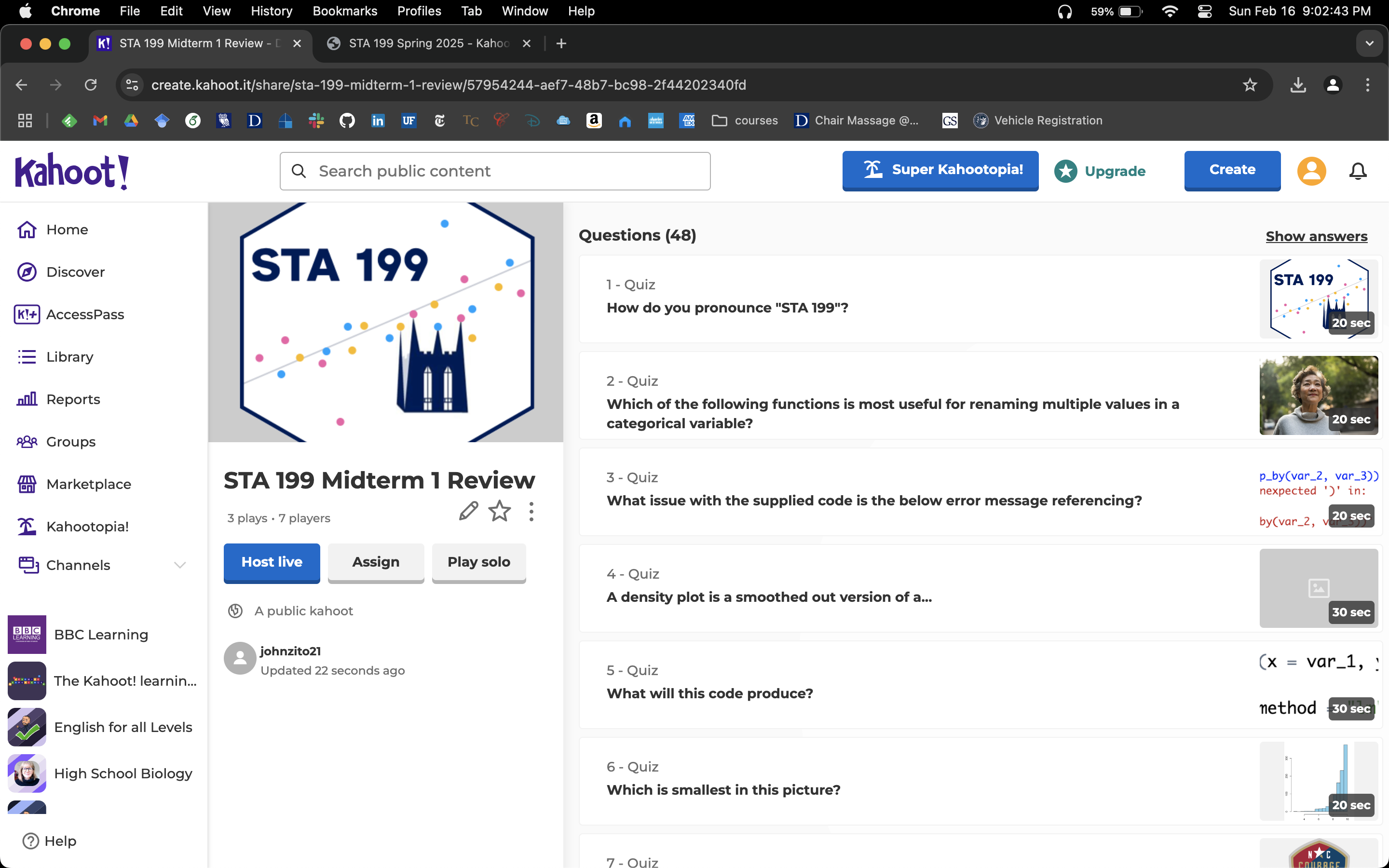Viewport: 1389px width, 868px height.
Task: Open the STA 199 cover image
Action: click(386, 322)
